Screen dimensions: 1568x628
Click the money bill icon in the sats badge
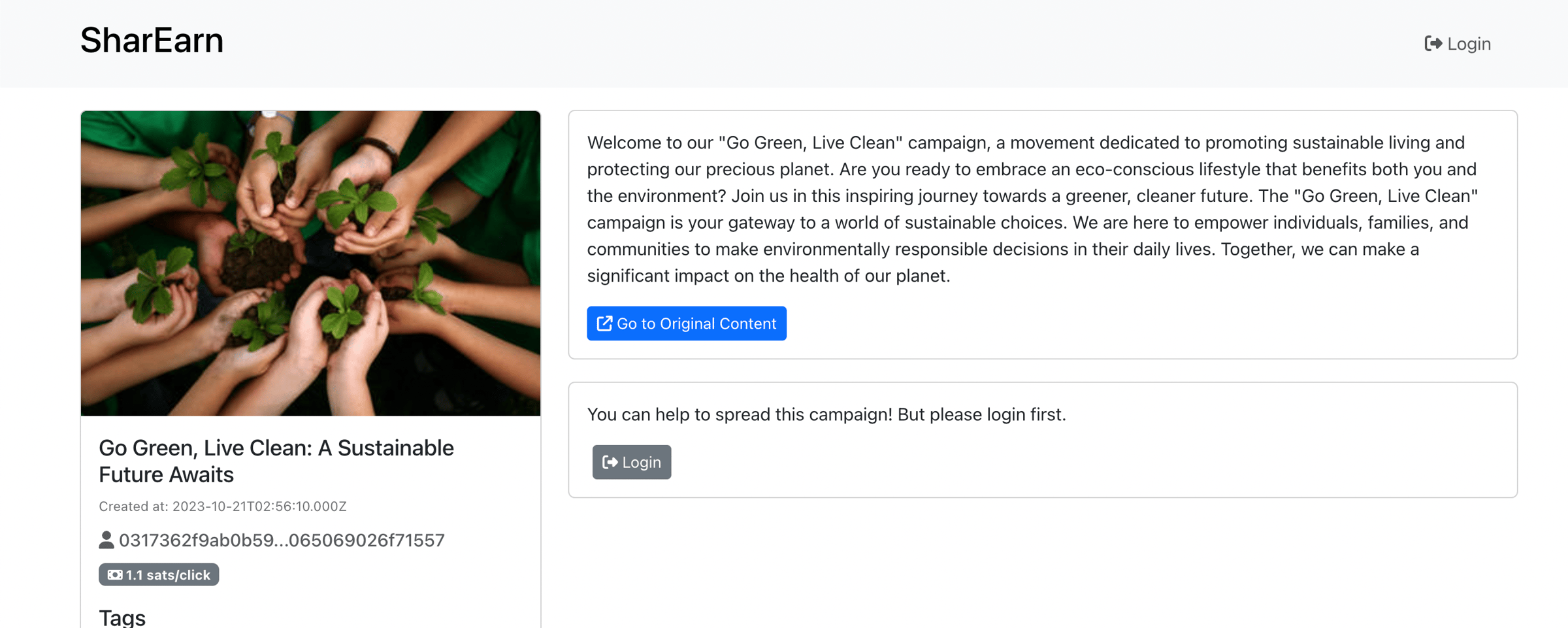(115, 575)
